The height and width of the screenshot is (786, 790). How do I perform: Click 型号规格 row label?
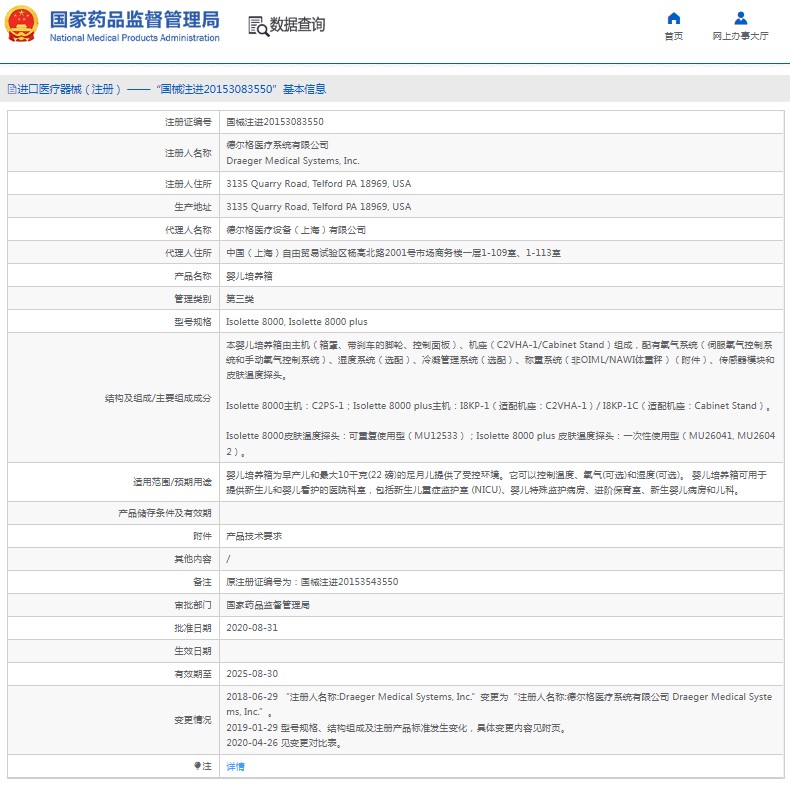coord(192,322)
